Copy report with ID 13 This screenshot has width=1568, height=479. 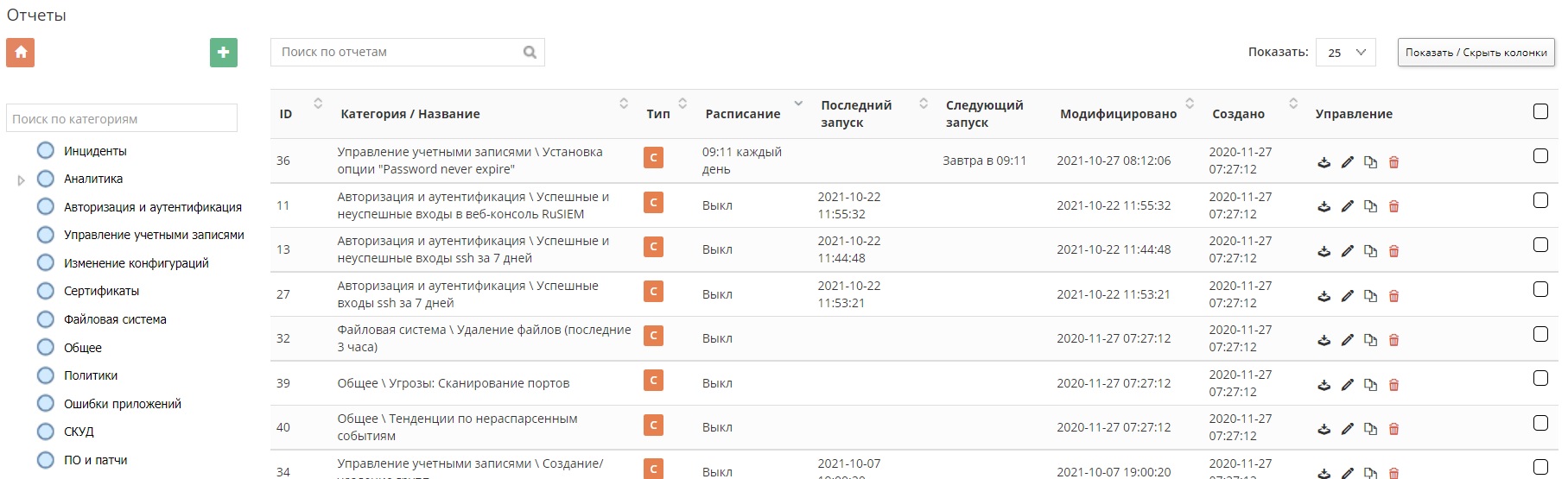[x=1370, y=251]
